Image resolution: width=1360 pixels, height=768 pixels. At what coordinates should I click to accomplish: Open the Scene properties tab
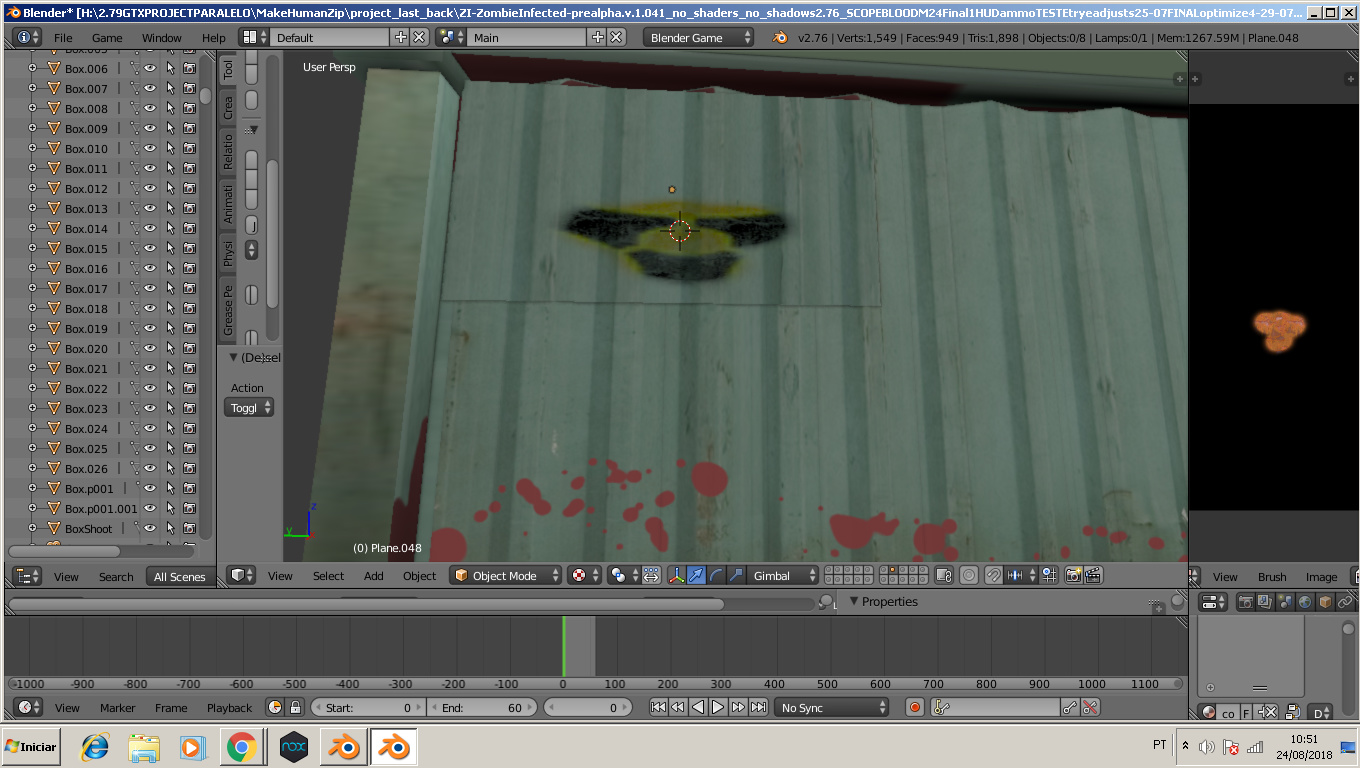pos(1285,602)
